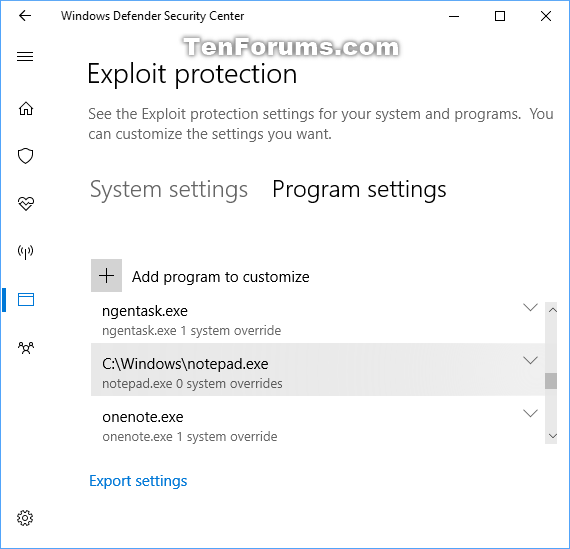Select the Program settings tab
The height and width of the screenshot is (549, 570).
(x=359, y=190)
